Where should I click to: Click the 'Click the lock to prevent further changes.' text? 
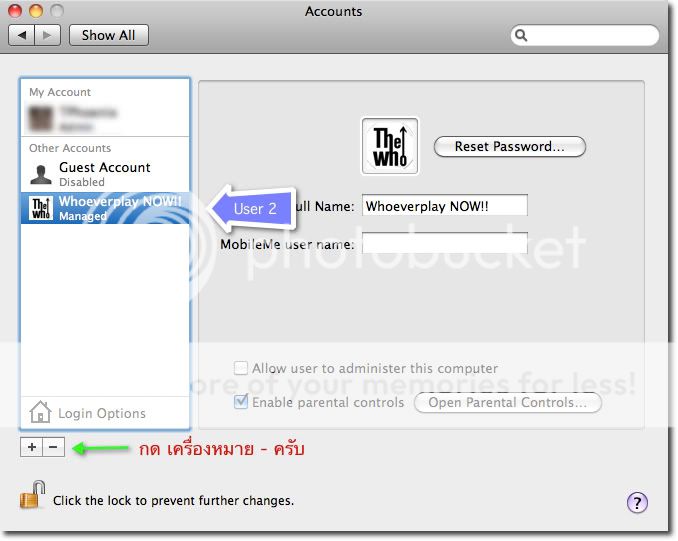(173, 500)
